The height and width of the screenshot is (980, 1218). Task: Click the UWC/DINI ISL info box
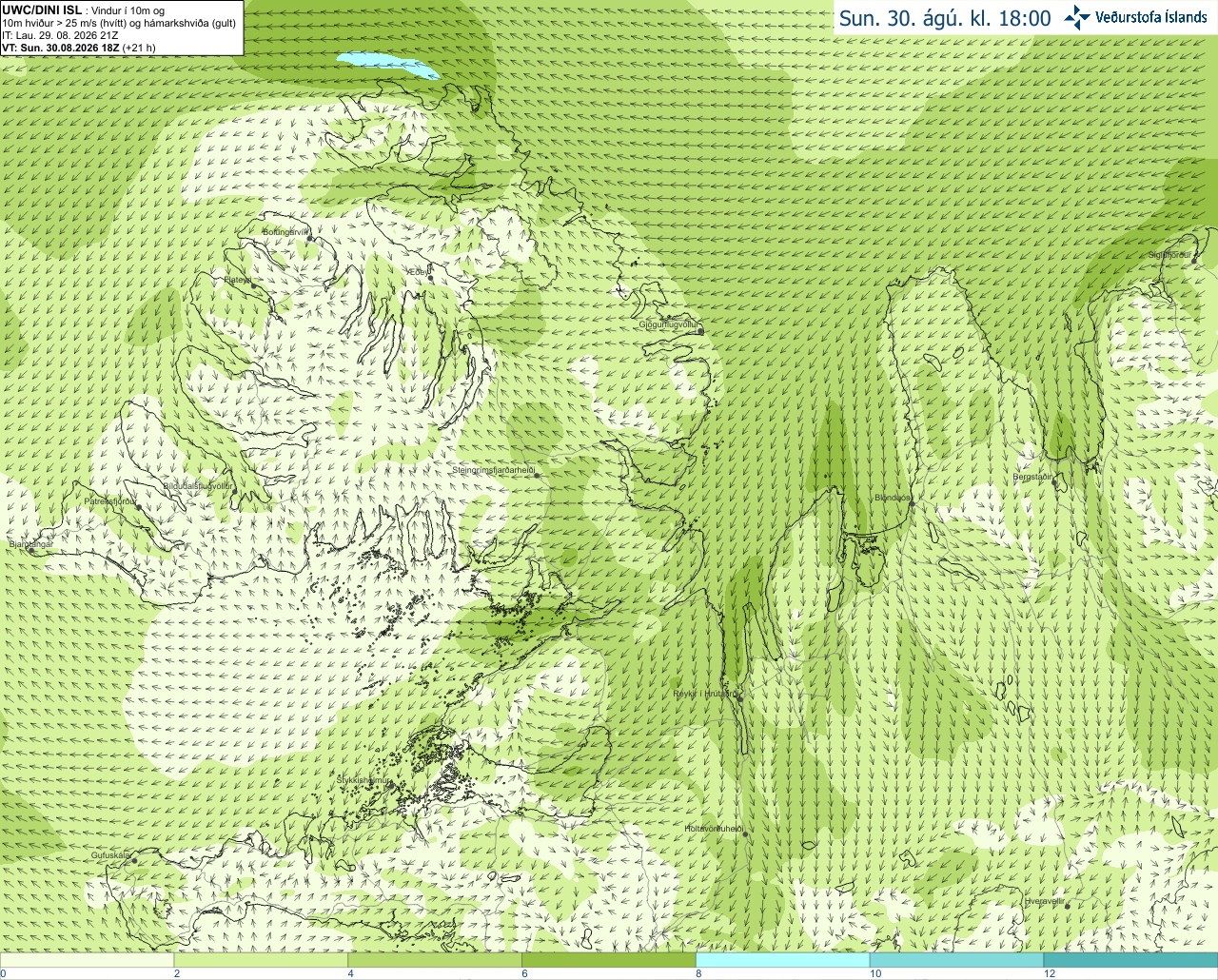[x=122, y=28]
